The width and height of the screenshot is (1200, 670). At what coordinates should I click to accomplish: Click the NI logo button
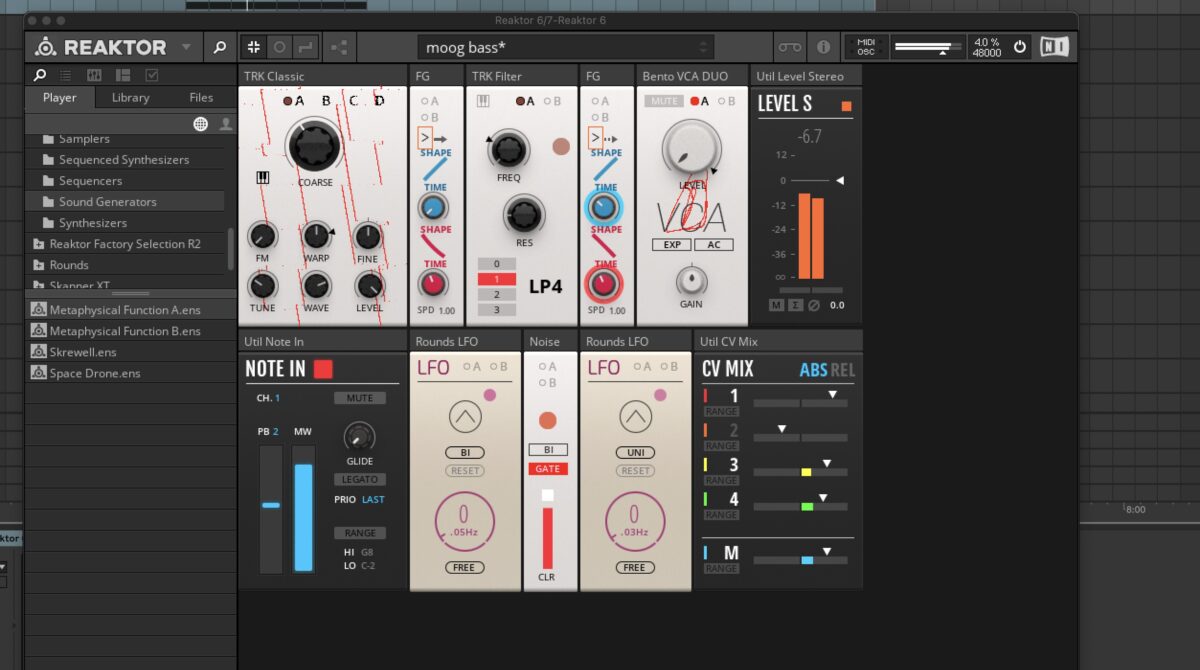[1053, 47]
